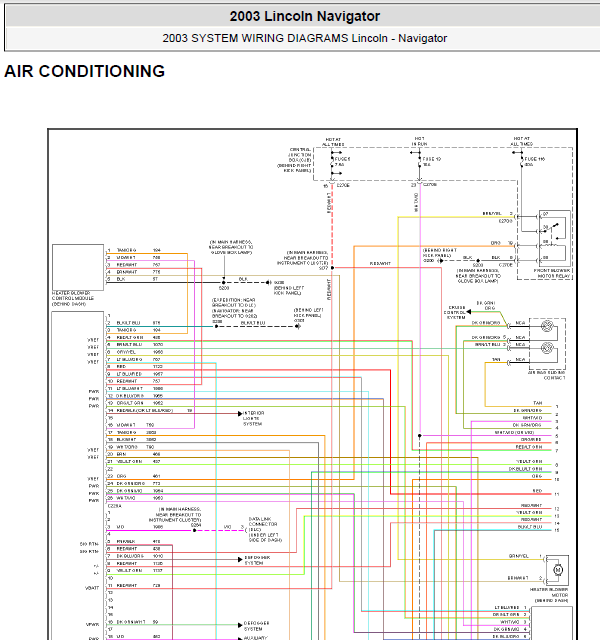Click the 'FUSE 116' label
This screenshot has height=640, width=600.
(x=534, y=159)
